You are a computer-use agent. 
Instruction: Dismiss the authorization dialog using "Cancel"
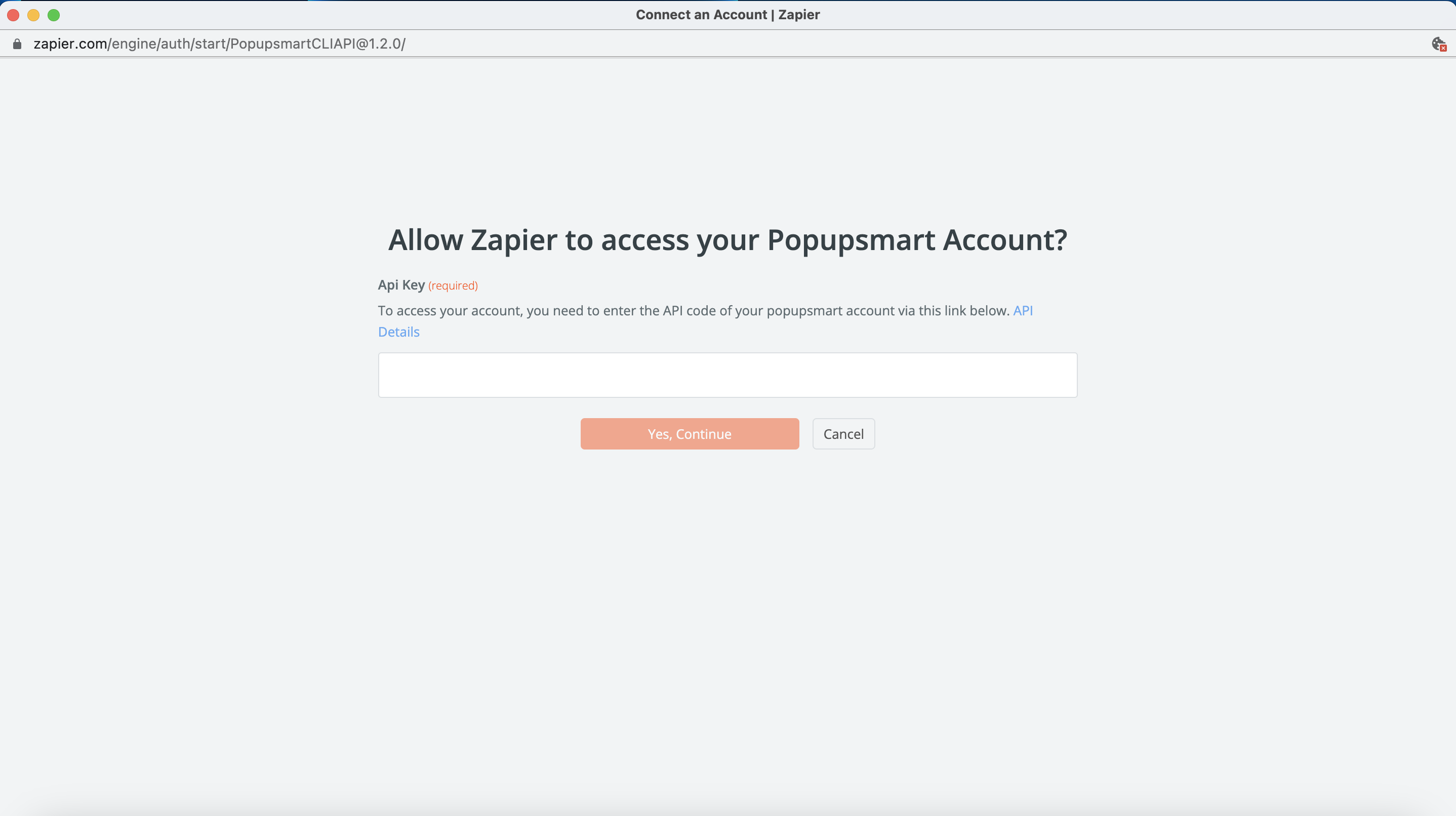point(843,433)
